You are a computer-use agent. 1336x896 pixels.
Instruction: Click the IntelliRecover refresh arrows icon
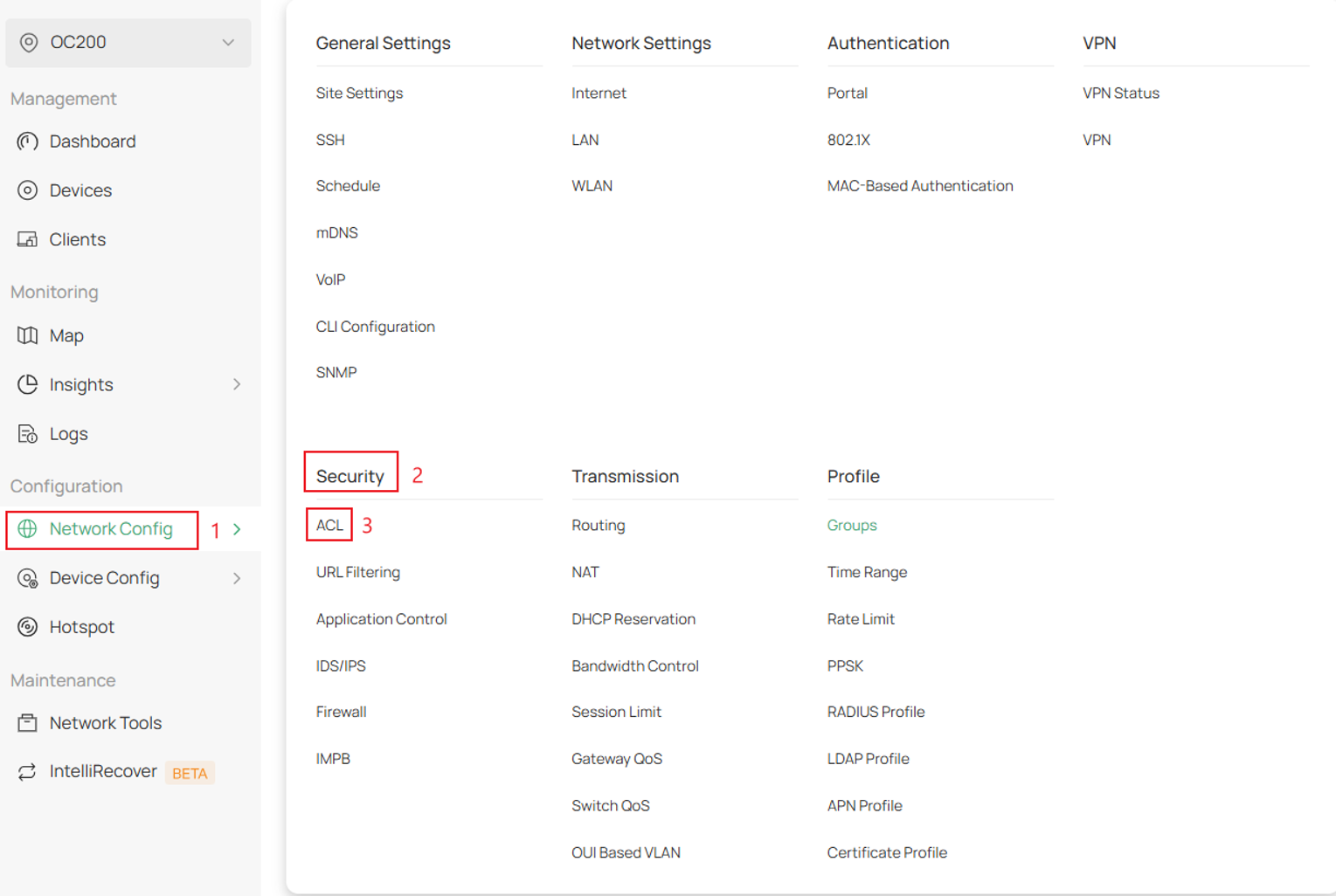click(x=28, y=772)
